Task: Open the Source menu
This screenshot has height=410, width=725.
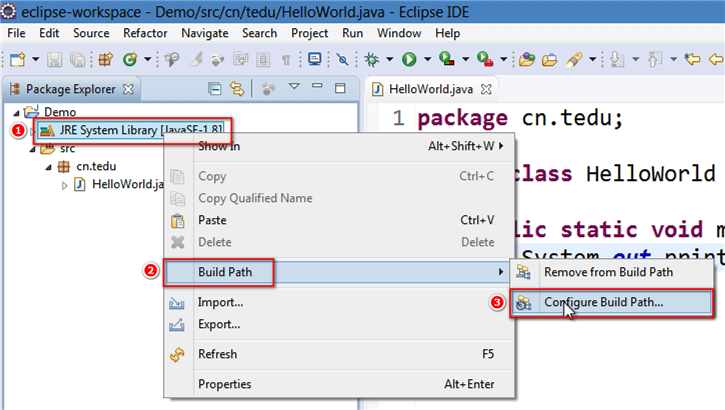Action: coord(91,33)
